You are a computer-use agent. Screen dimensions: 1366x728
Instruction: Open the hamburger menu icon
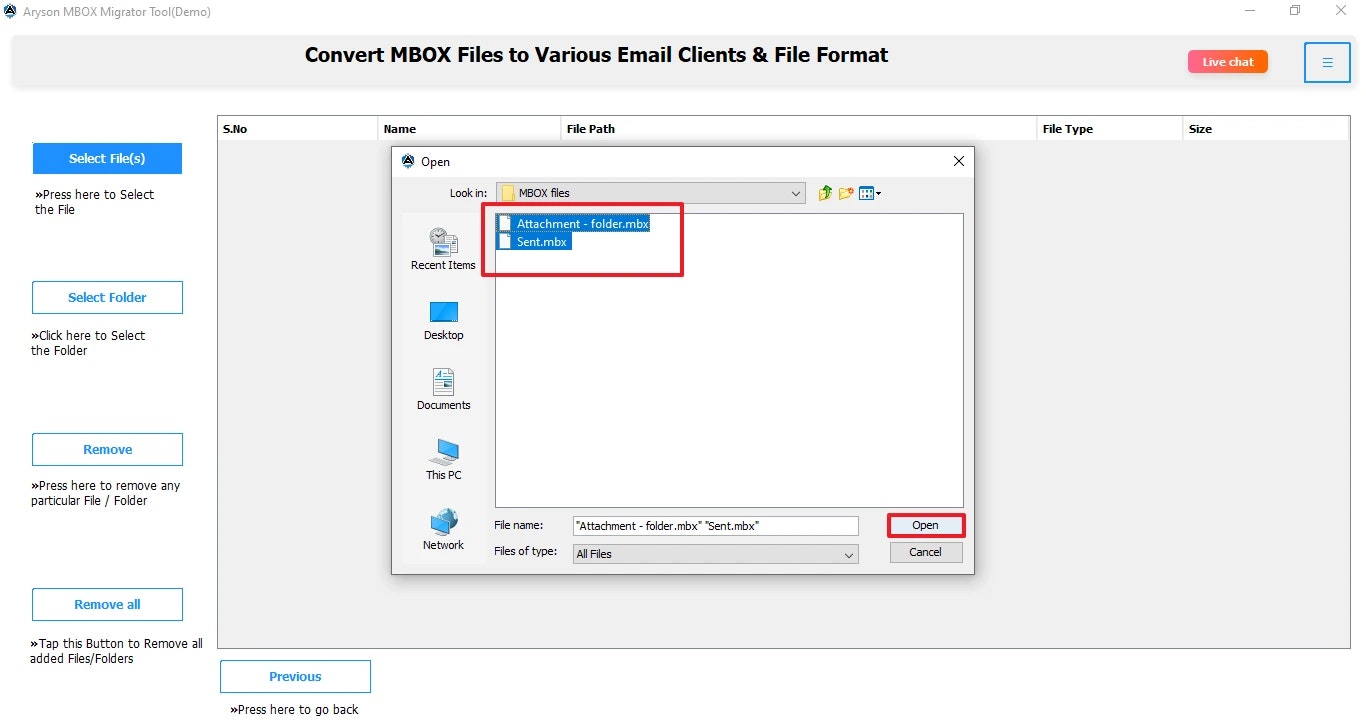[x=1327, y=62]
